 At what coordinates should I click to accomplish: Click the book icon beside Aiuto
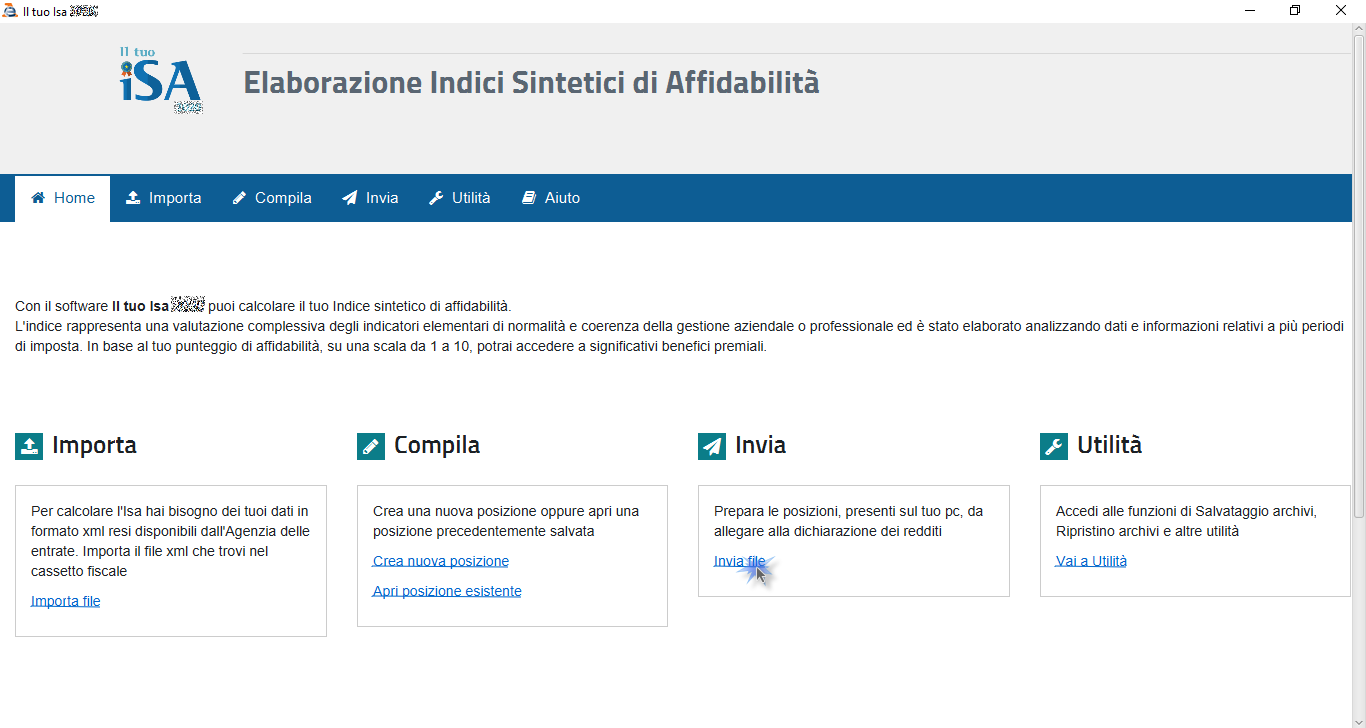coord(529,198)
